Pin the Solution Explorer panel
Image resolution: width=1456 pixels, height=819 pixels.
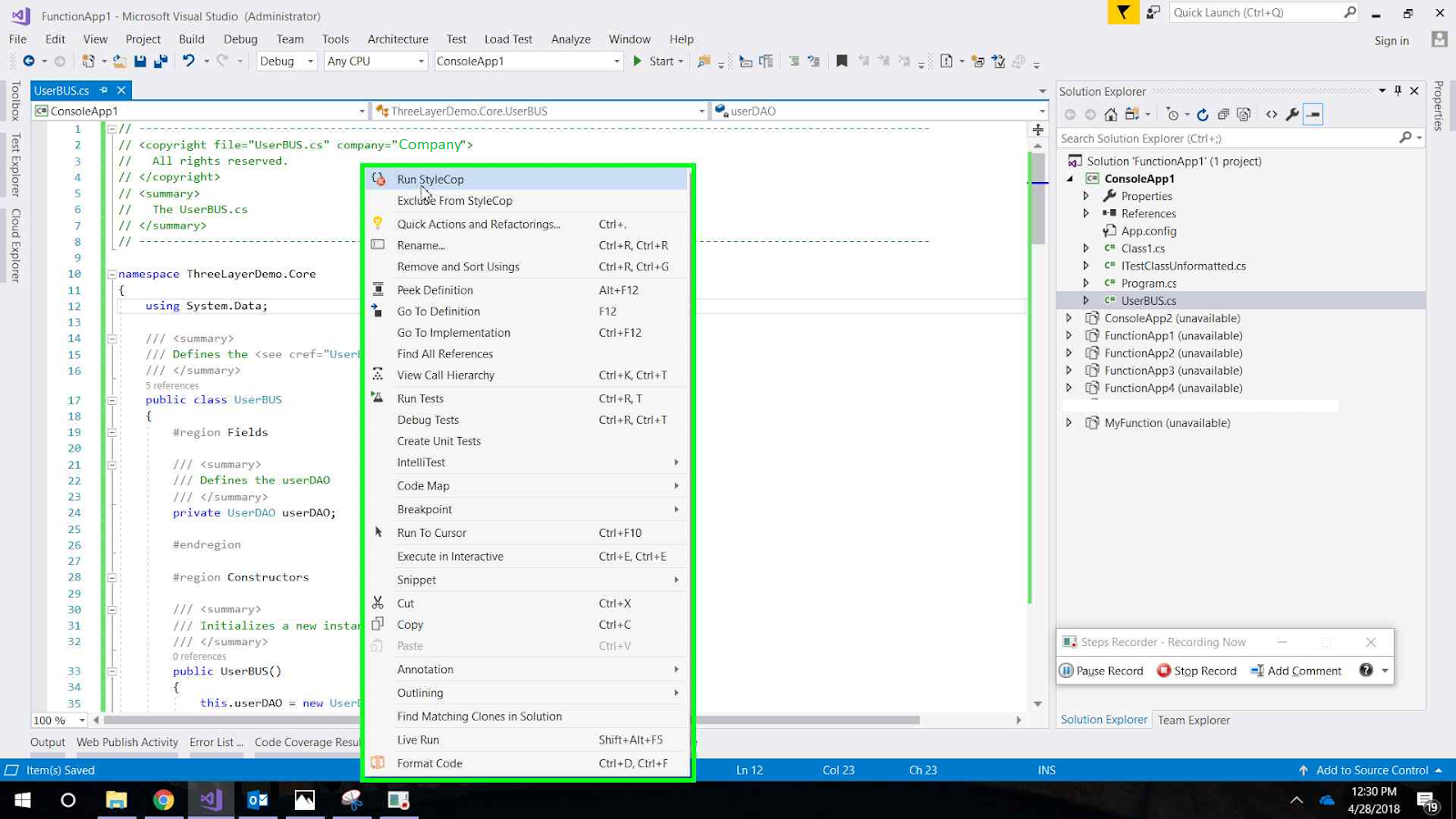(1399, 91)
